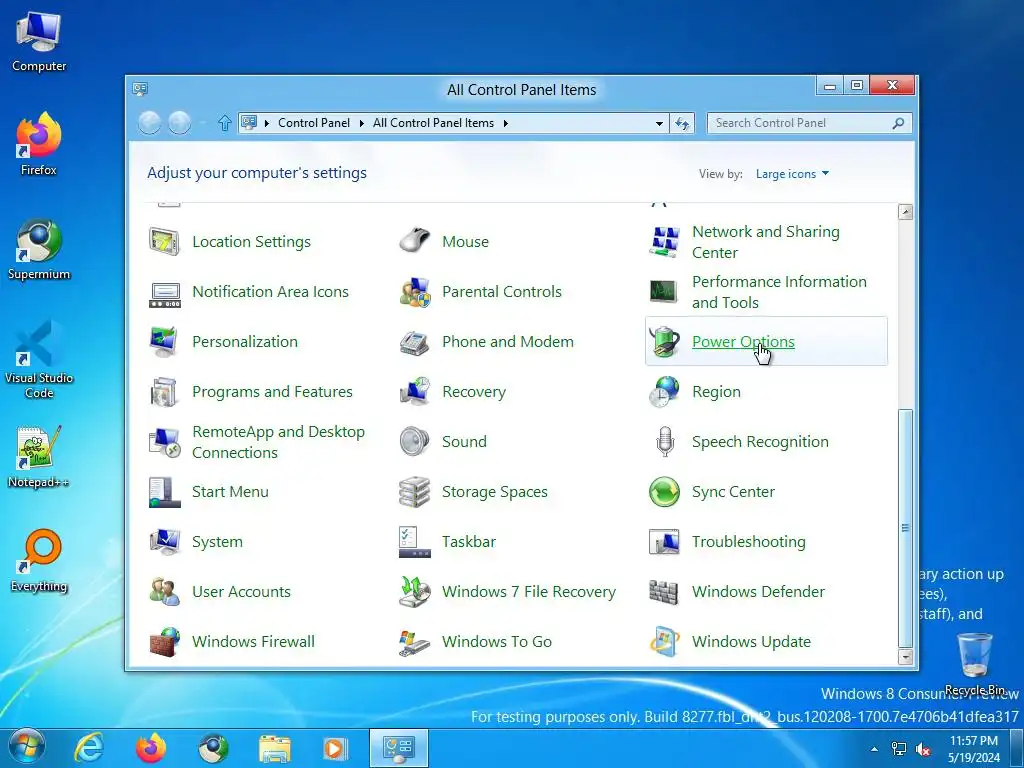1024x768 pixels.
Task: Open Speech Recognition microphone icon
Action: pyautogui.click(x=664, y=442)
